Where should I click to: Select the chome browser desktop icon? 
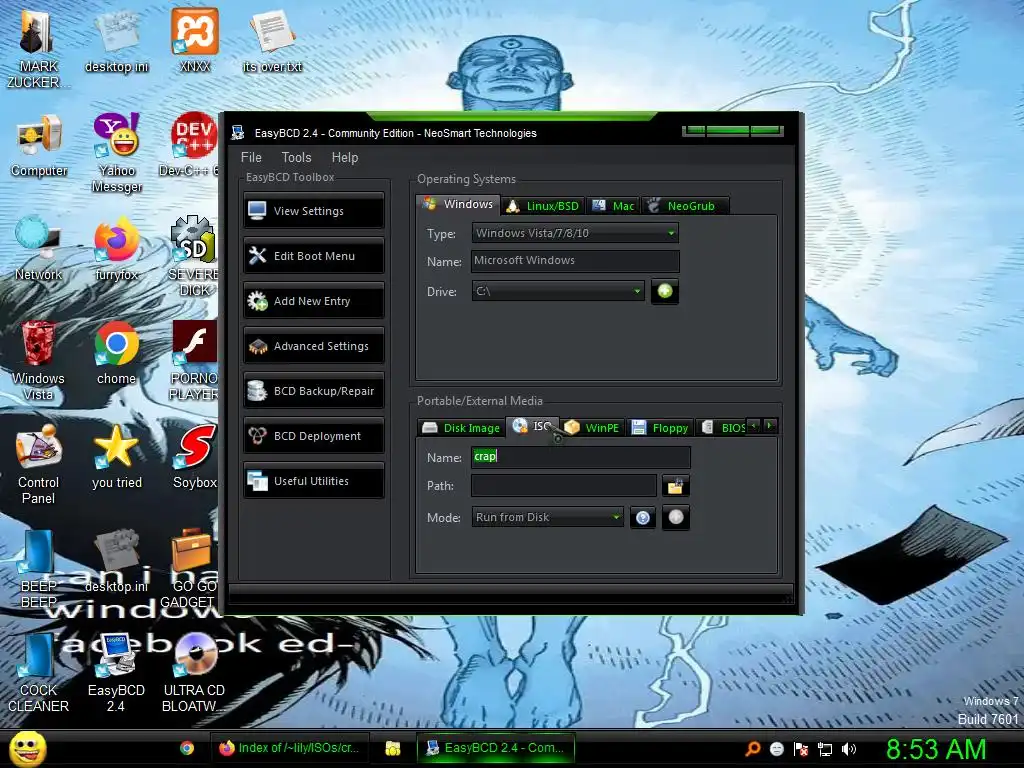(116, 353)
